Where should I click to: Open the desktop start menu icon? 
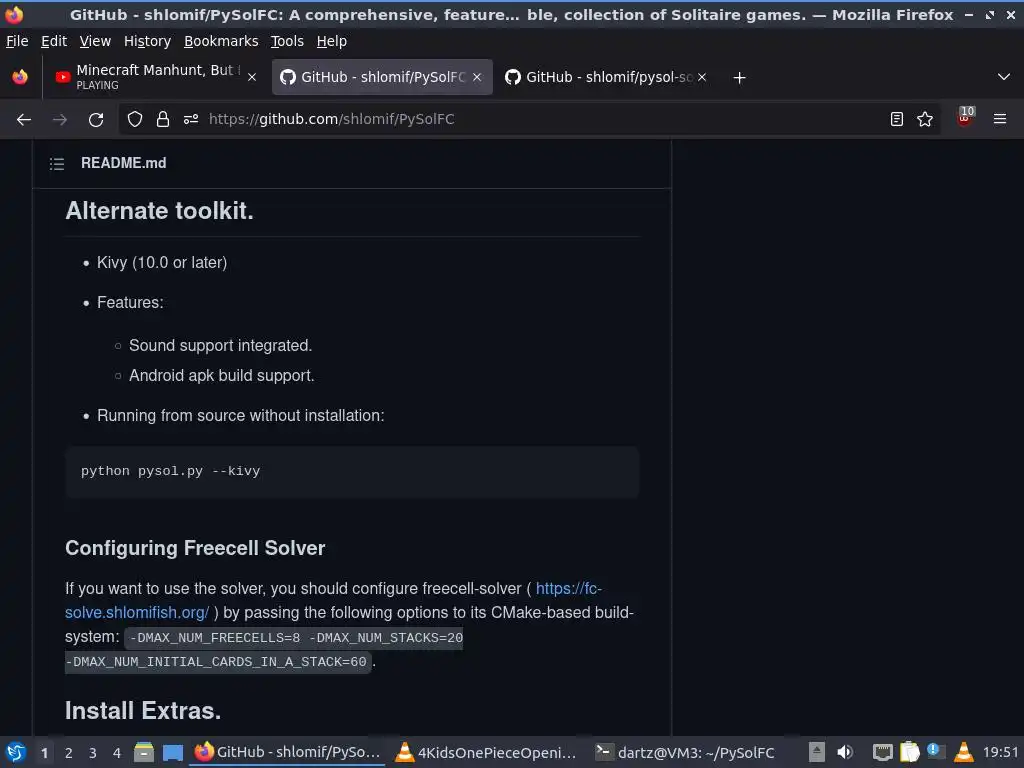[16, 752]
